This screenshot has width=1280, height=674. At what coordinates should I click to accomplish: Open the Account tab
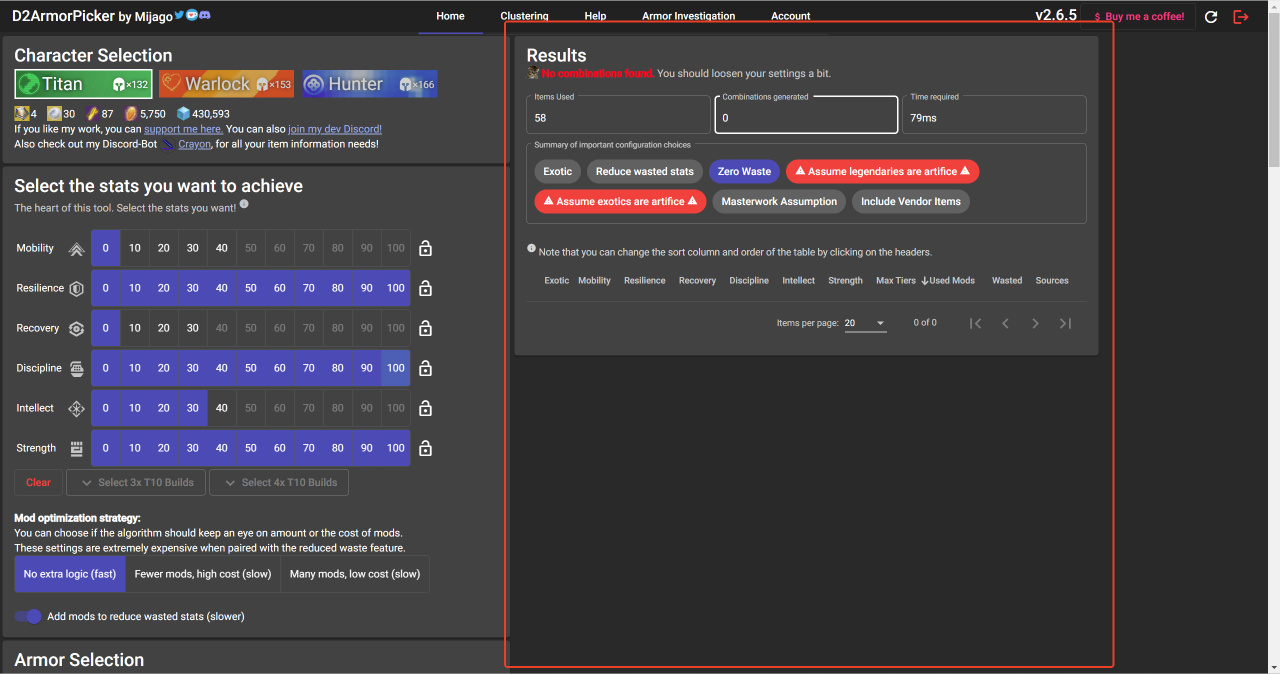[791, 17]
